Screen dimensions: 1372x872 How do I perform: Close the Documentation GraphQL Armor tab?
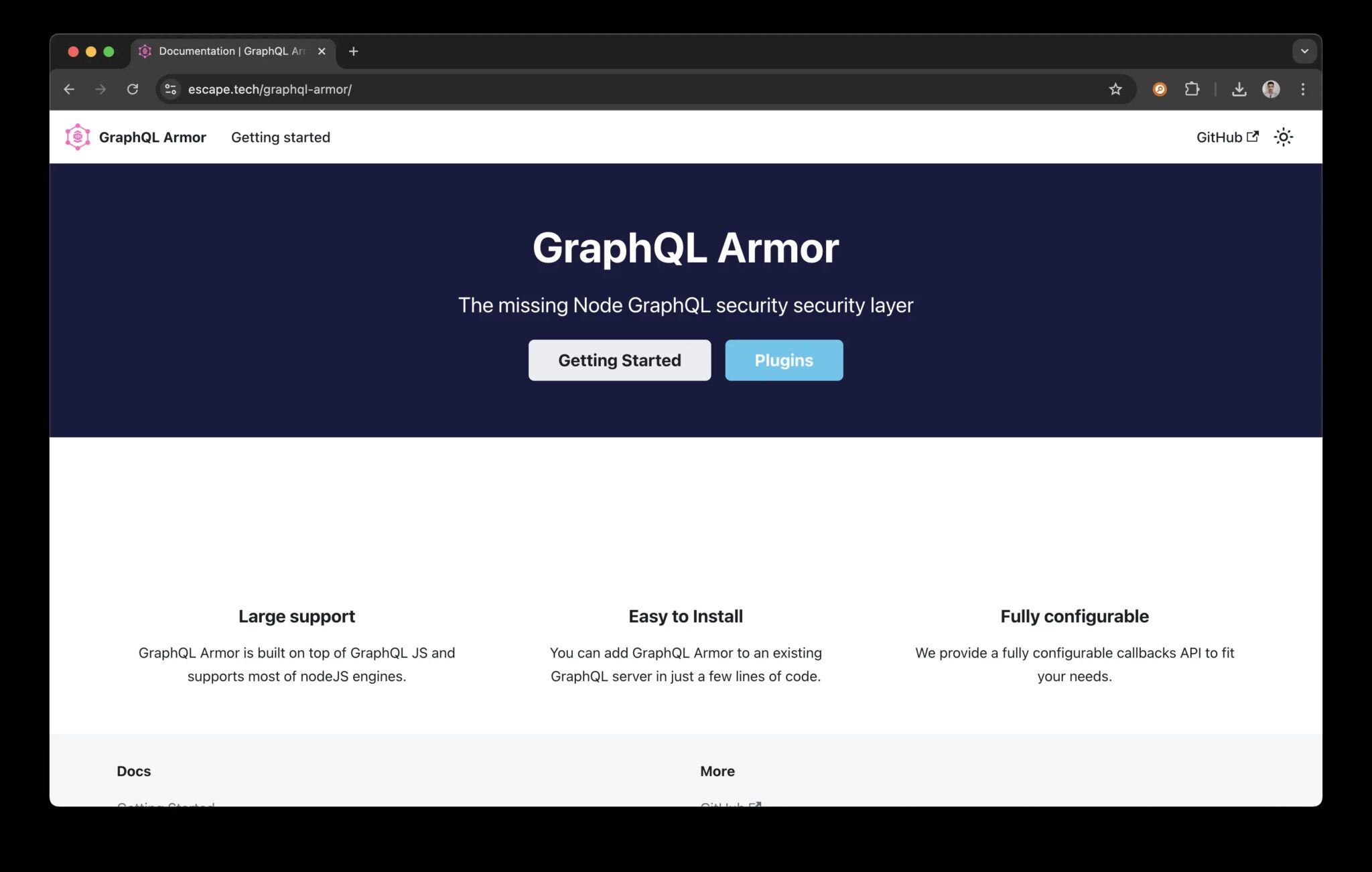point(322,51)
